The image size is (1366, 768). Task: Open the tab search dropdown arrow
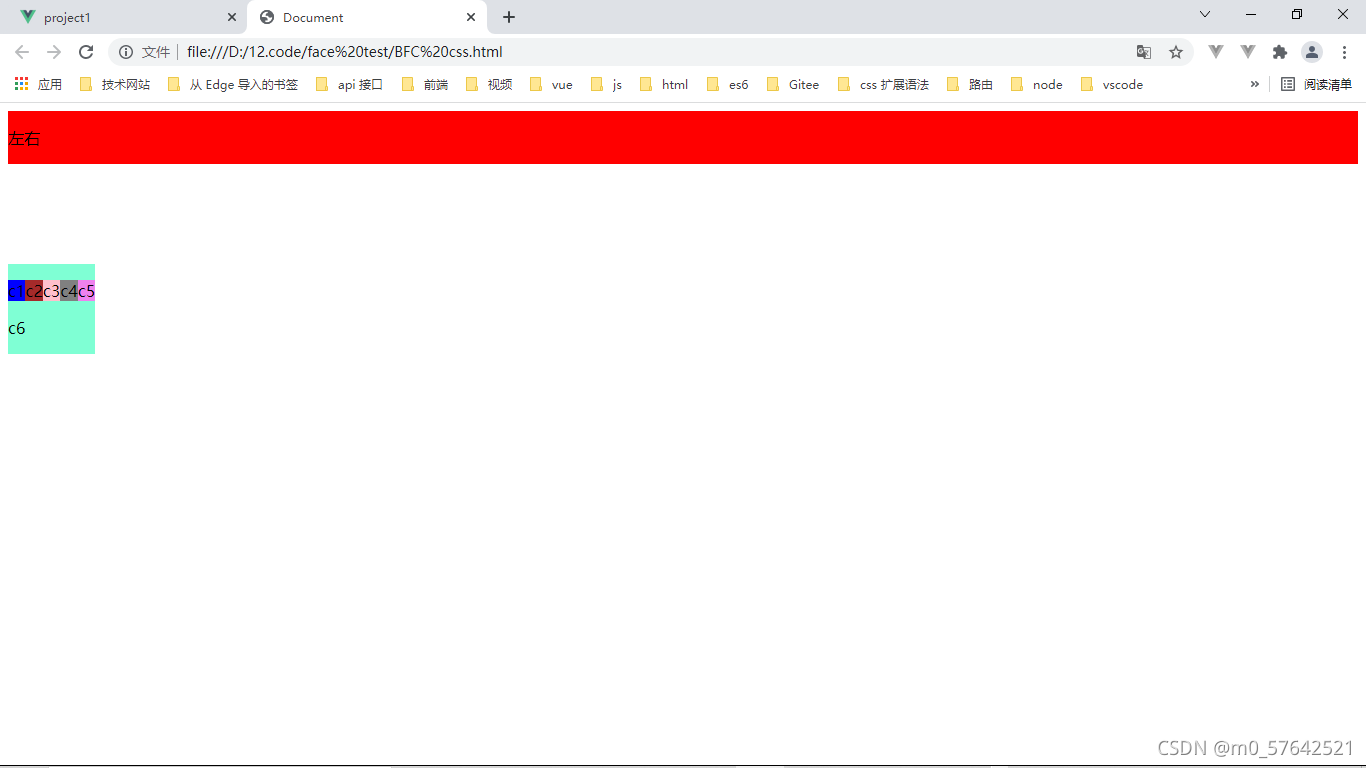pos(1204,14)
